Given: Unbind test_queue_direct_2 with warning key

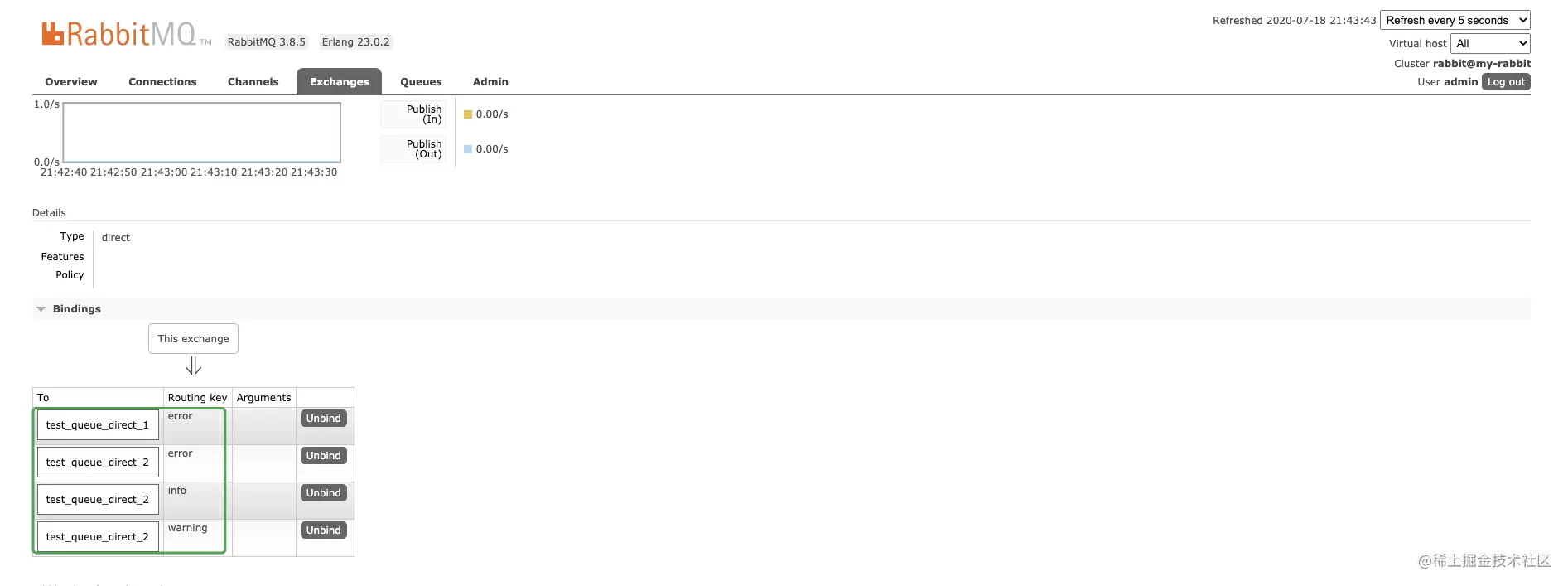Looking at the screenshot, I should (323, 530).
